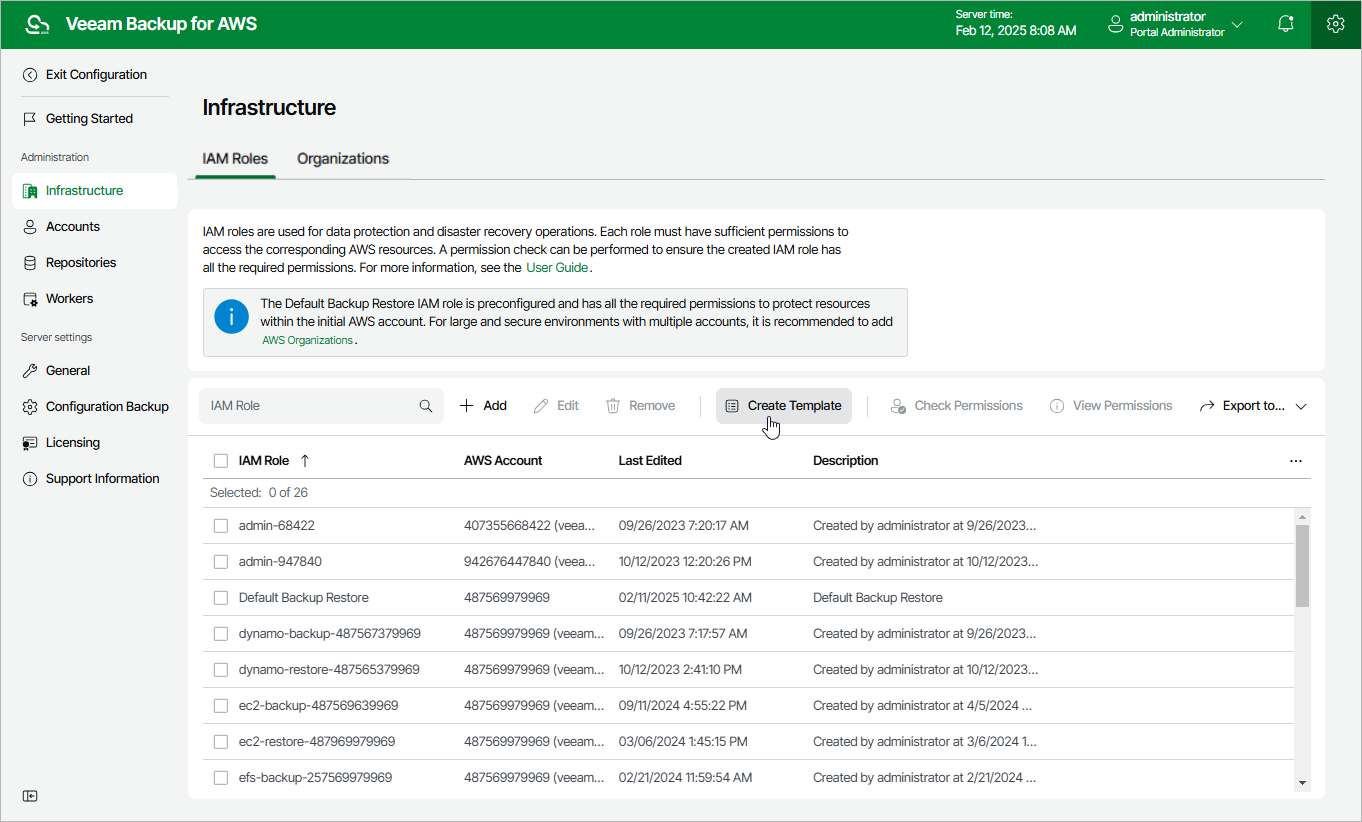Sort by the Last Edited column header
The image size is (1362, 822).
[x=650, y=461]
